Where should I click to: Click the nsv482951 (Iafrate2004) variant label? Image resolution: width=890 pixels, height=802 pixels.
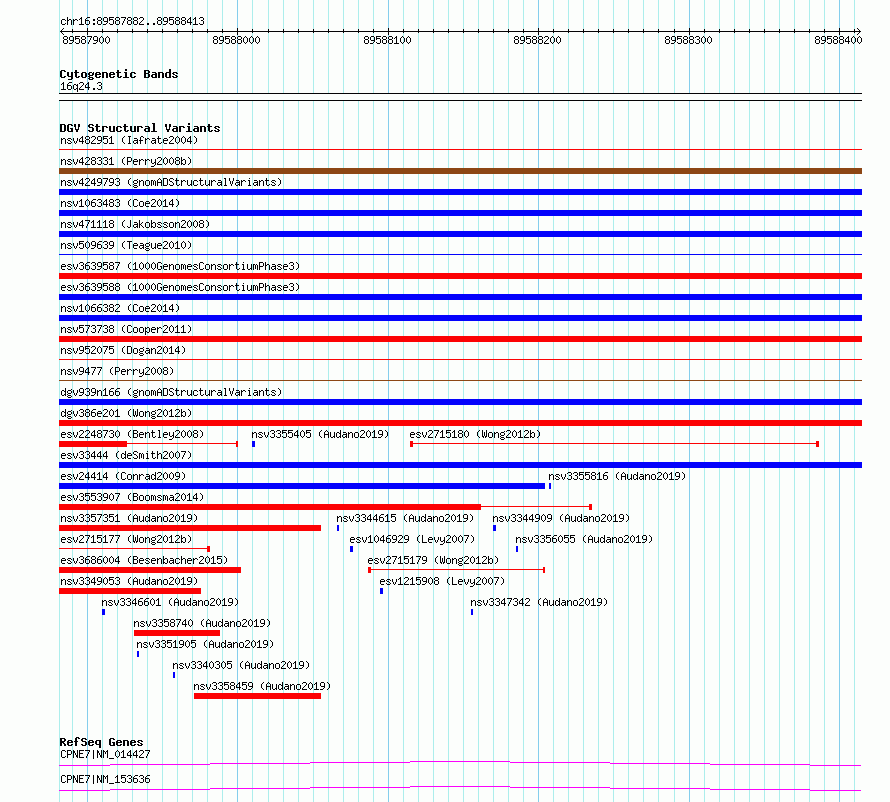(129, 140)
